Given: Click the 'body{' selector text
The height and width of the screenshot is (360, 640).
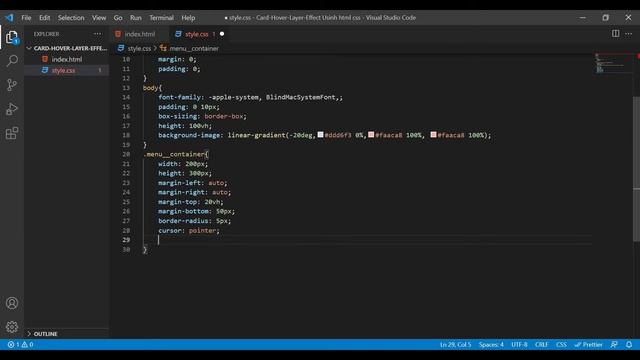Looking at the screenshot, I should [x=152, y=88].
